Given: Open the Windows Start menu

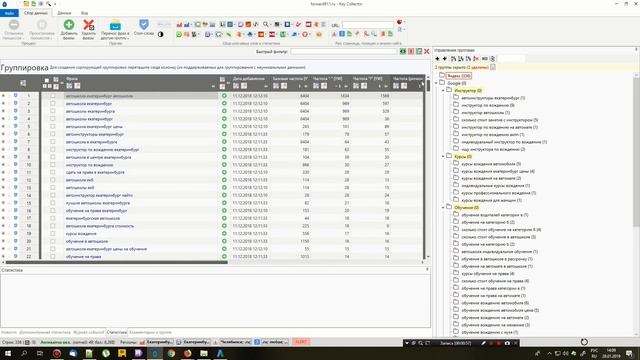Looking at the screenshot, I should [8, 353].
